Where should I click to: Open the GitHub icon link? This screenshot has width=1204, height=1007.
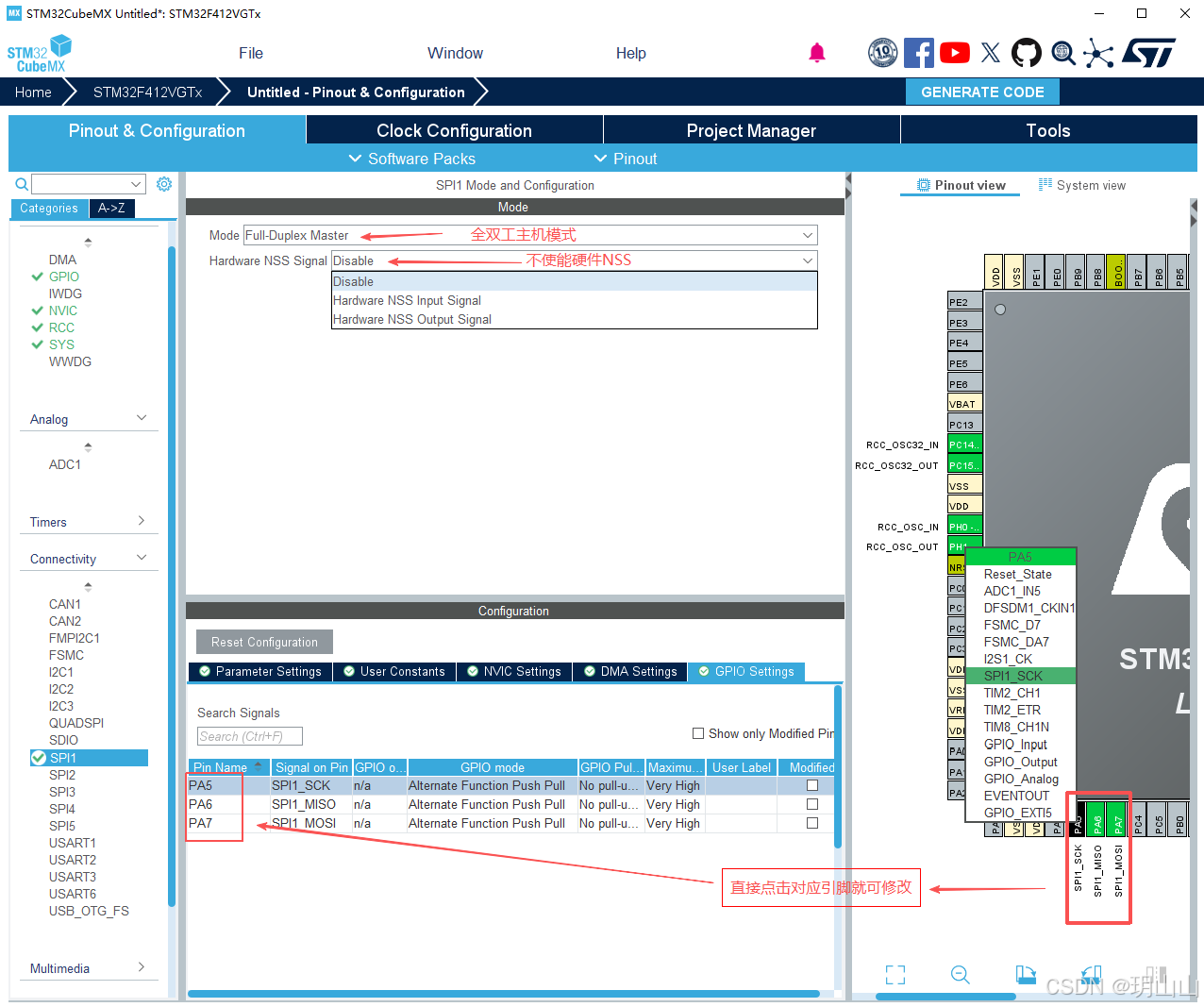1027,53
